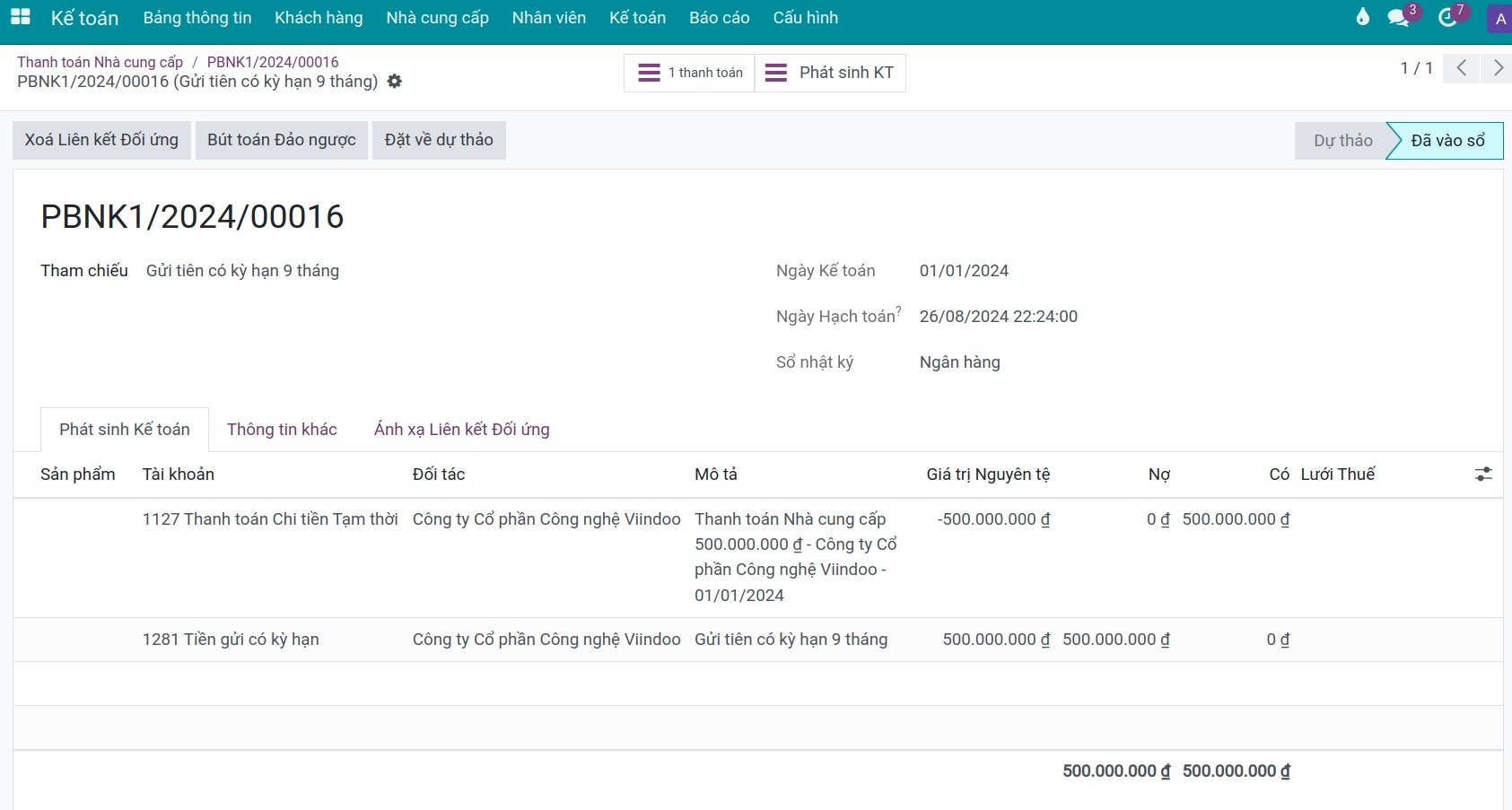Open the user avatar menu

1499,19
